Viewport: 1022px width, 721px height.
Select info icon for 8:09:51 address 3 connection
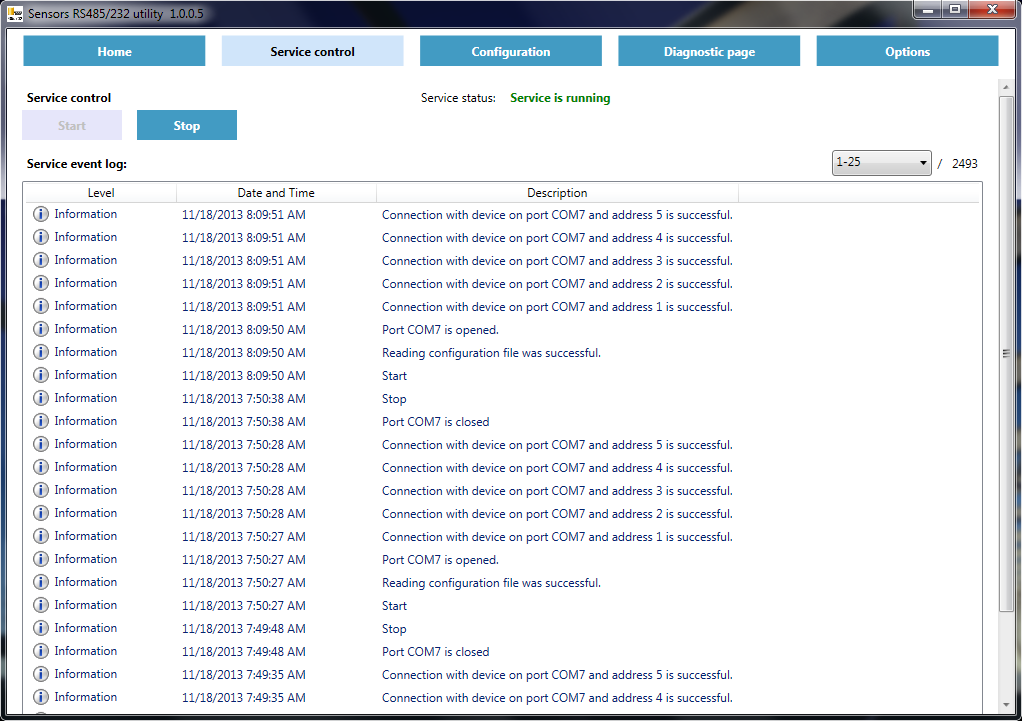40,260
